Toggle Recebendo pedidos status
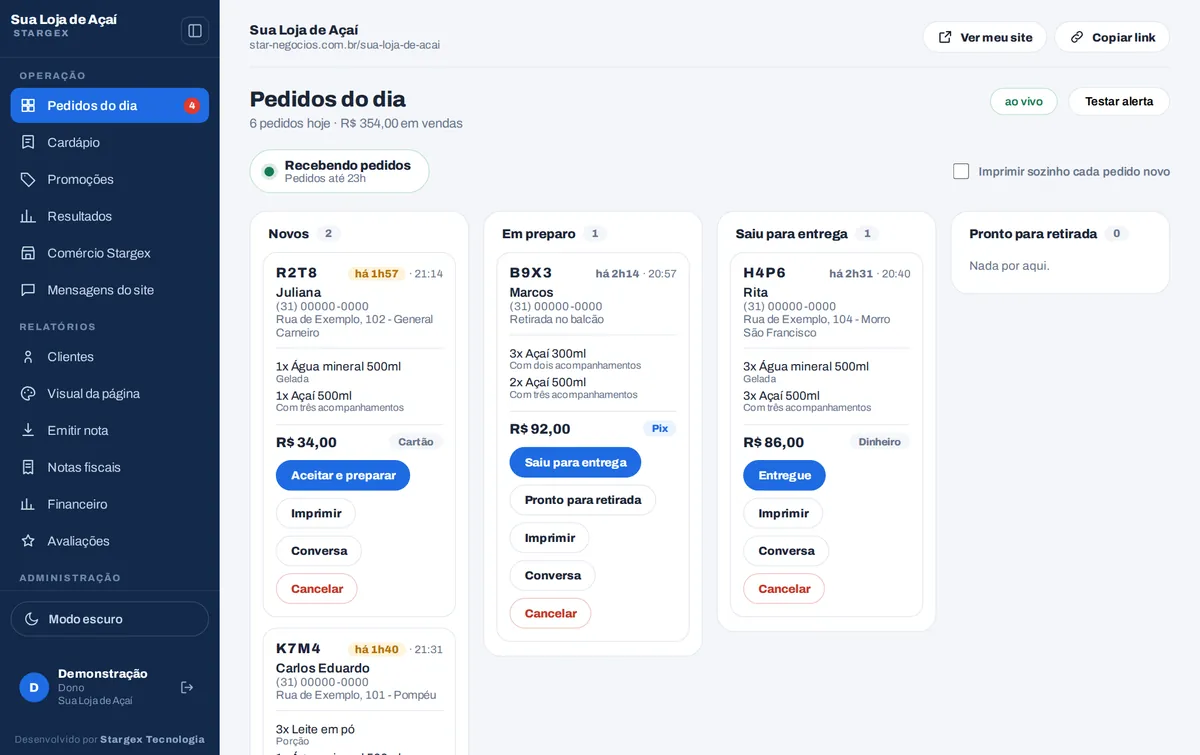This screenshot has height=755, width=1200. click(340, 171)
